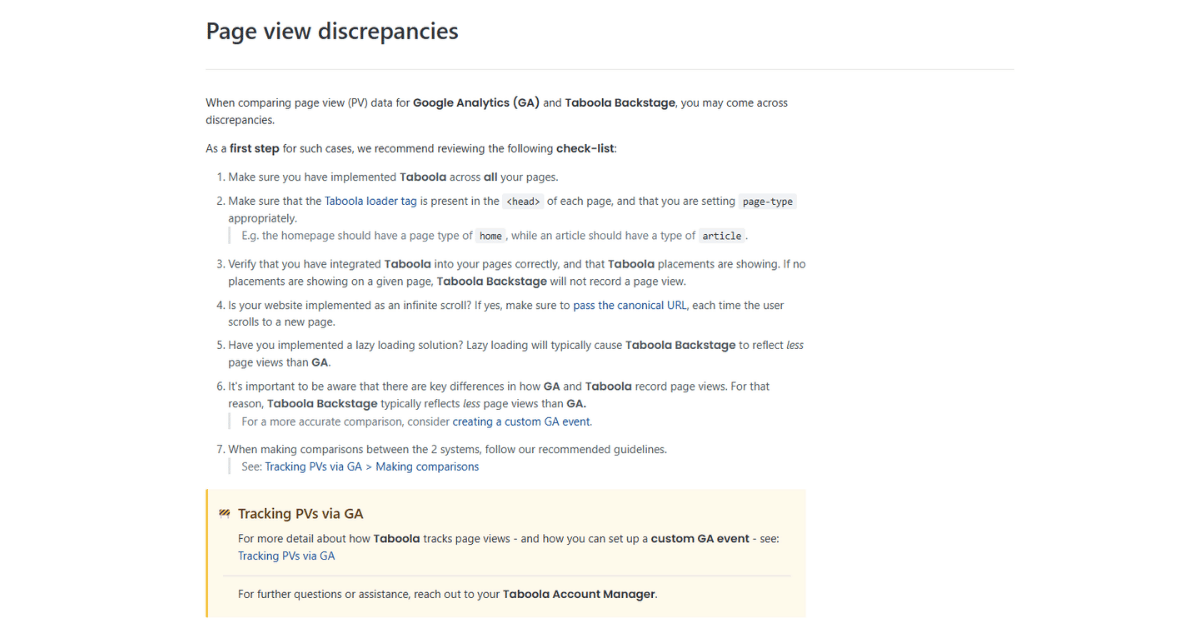The width and height of the screenshot is (1200, 628).
Task: Click 'Make sure you have implemented Taboola' item
Action: (393, 177)
